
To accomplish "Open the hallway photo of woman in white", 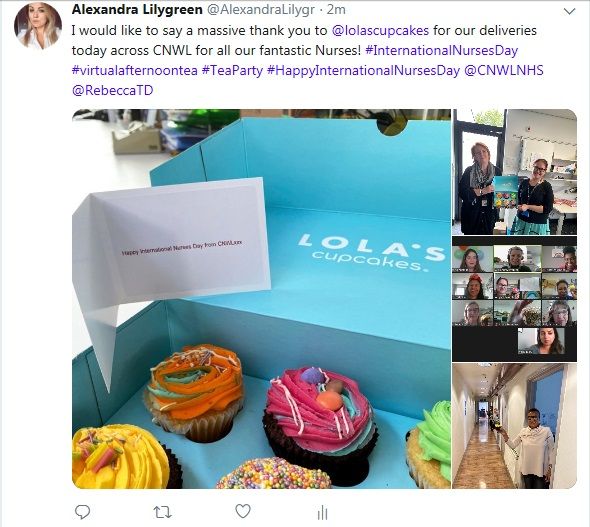I will pos(514,426).
